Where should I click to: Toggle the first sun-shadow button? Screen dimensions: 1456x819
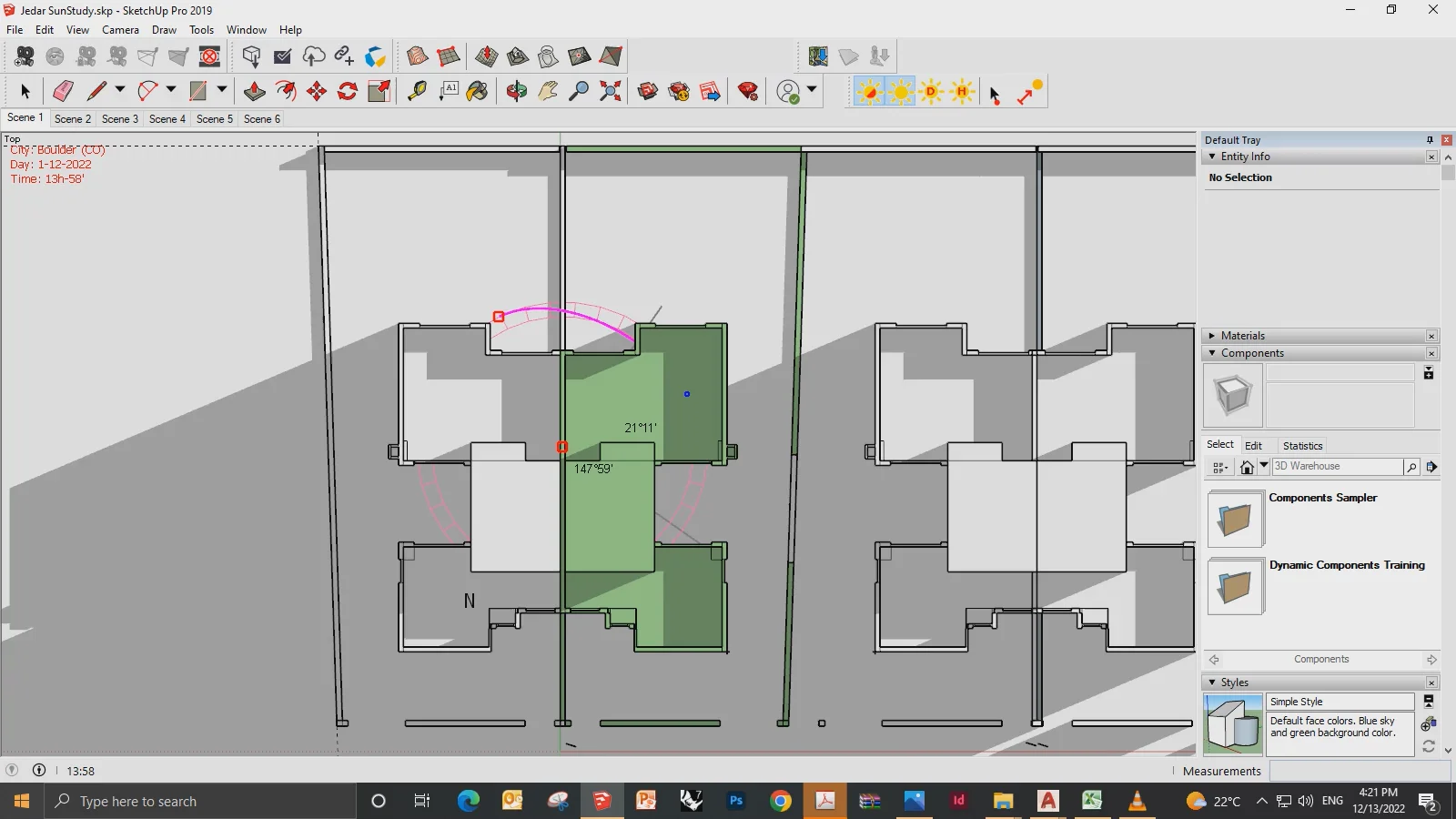[x=869, y=91]
